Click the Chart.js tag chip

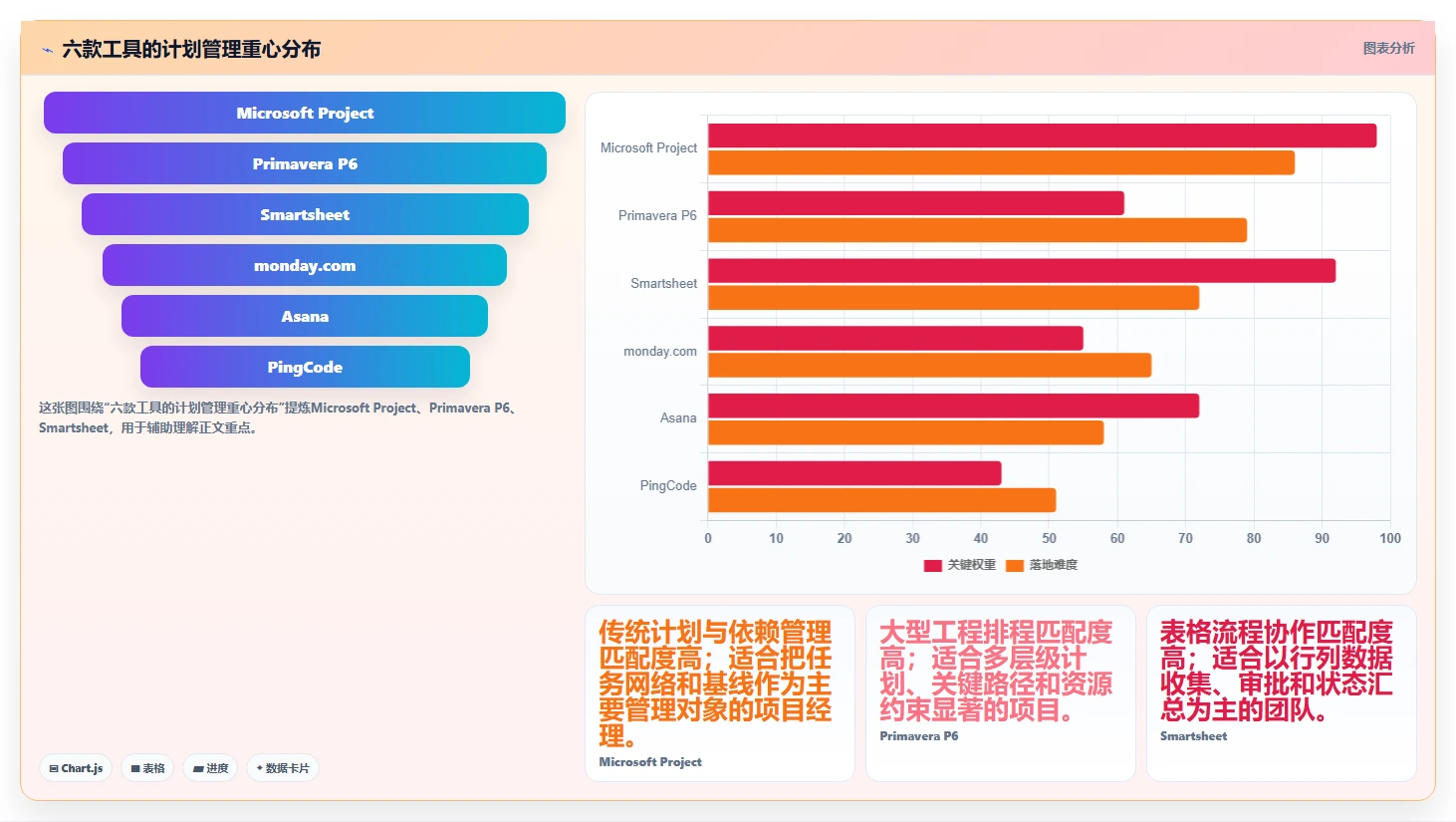click(76, 768)
